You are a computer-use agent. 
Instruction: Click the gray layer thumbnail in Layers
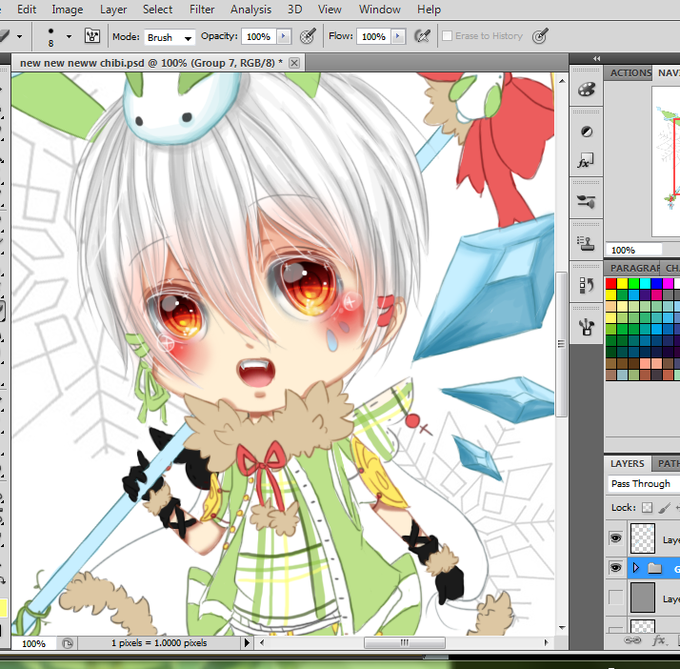click(642, 597)
